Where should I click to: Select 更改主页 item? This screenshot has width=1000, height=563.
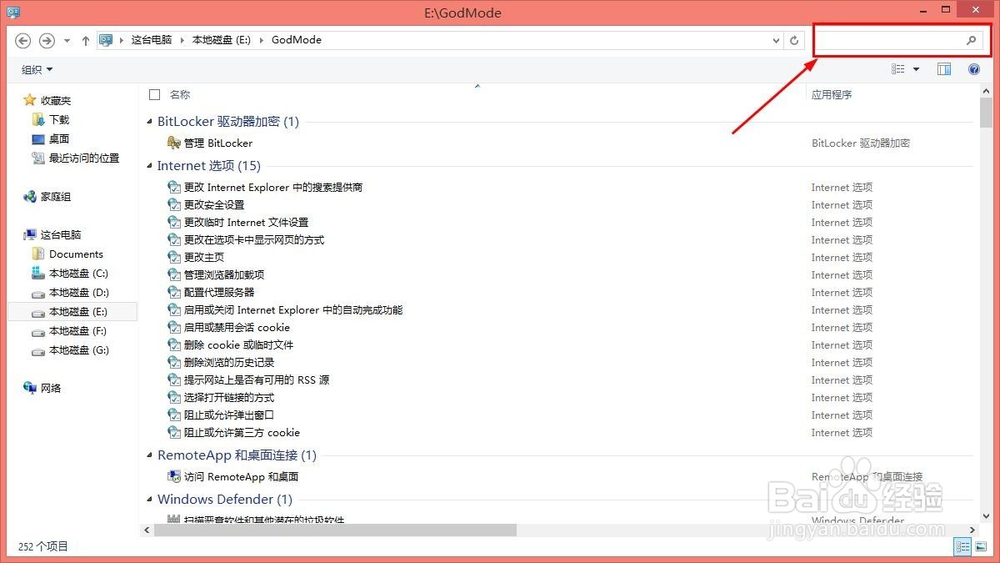[x=203, y=258]
